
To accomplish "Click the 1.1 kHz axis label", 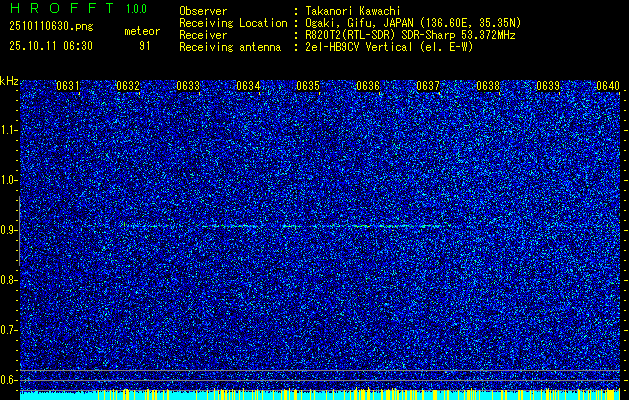I will (7, 130).
